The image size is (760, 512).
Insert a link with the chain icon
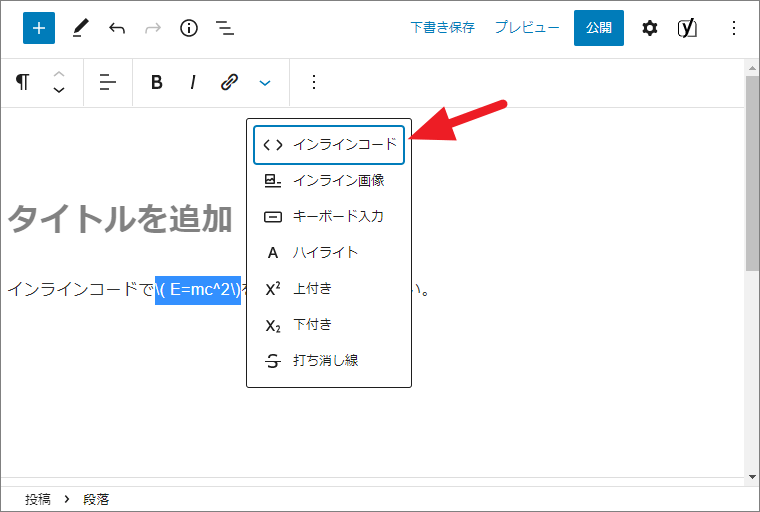229,83
